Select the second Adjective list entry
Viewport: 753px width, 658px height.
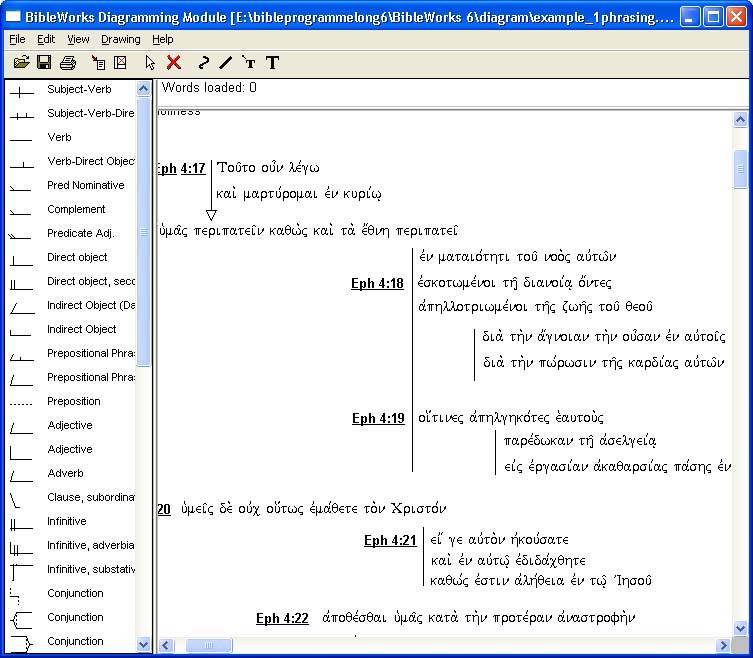[70, 450]
